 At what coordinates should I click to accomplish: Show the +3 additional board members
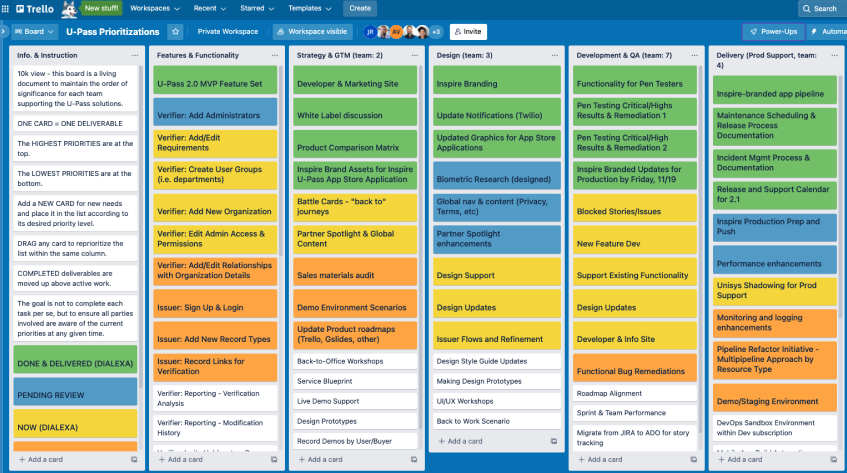(x=436, y=32)
